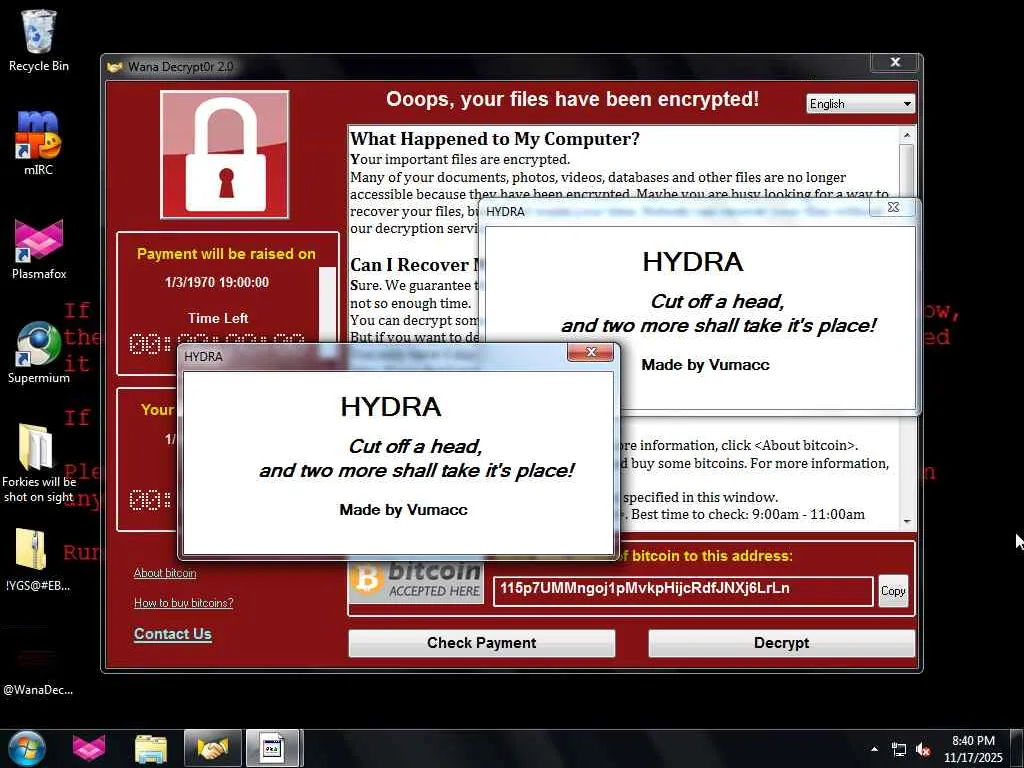Open the Recycle Bin desktop icon

(x=39, y=40)
